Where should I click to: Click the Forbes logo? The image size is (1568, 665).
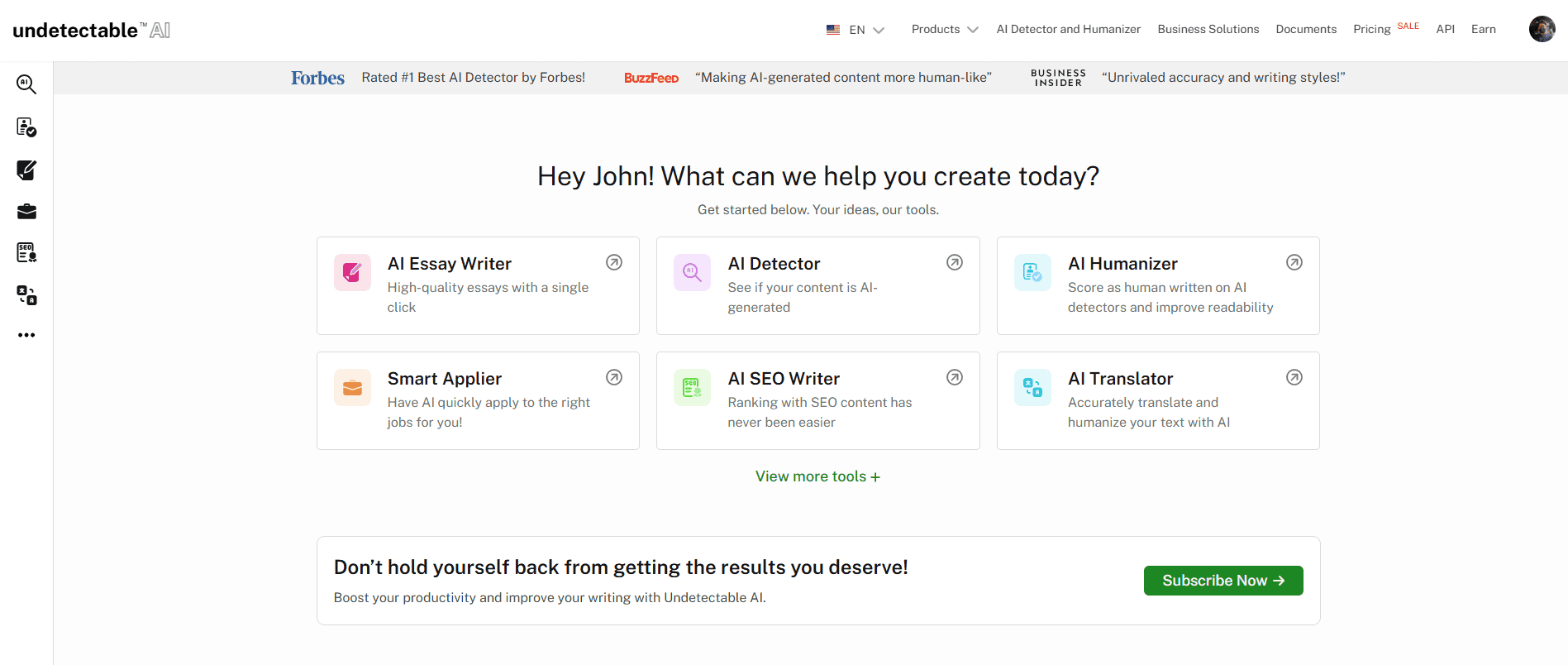point(317,78)
